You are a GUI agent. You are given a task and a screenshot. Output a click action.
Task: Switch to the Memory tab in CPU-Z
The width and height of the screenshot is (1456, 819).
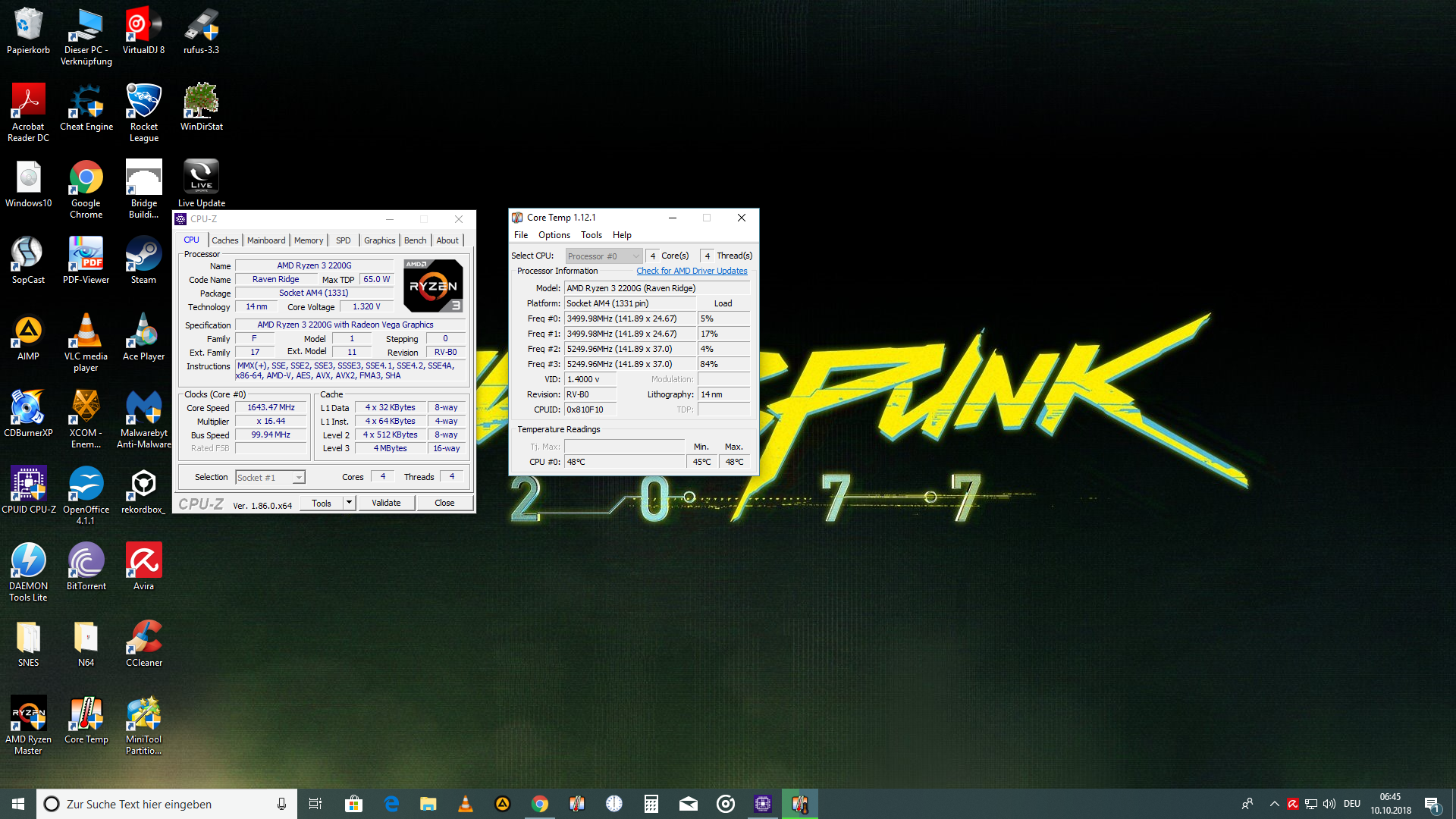pos(309,240)
